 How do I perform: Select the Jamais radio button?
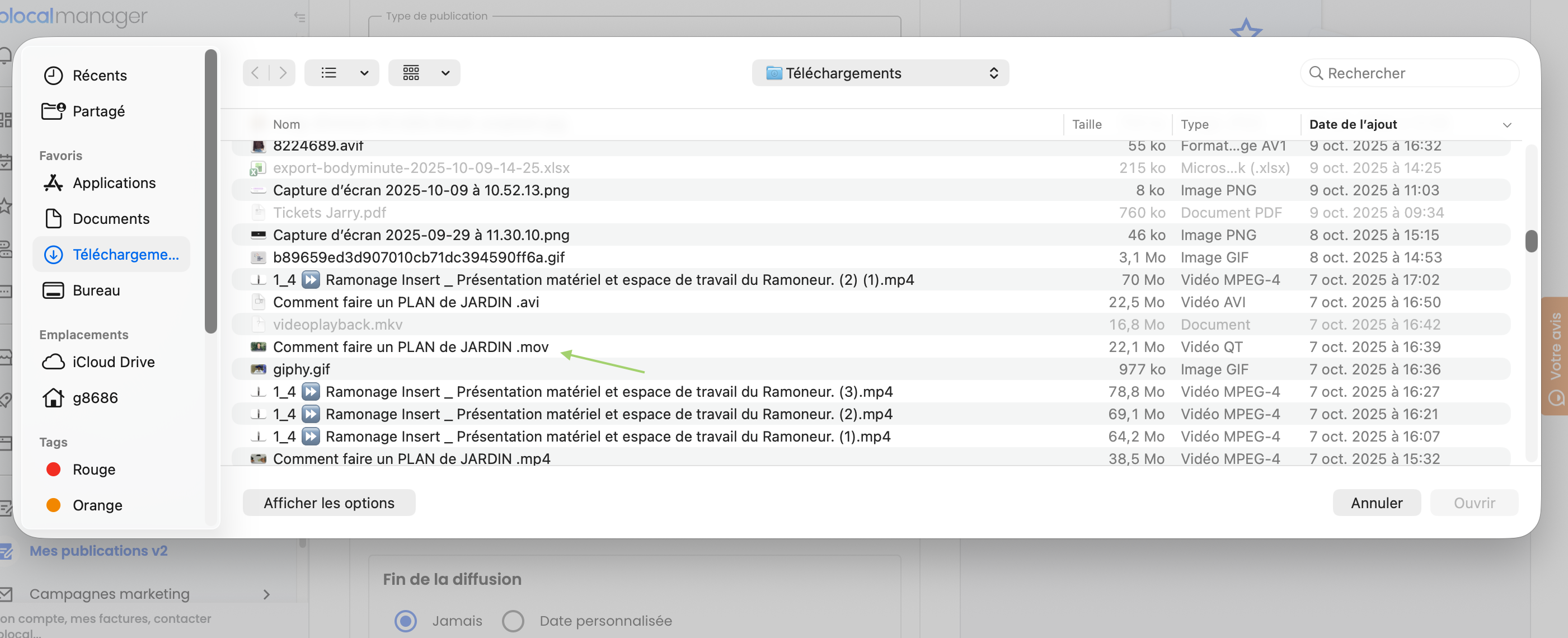coord(406,621)
